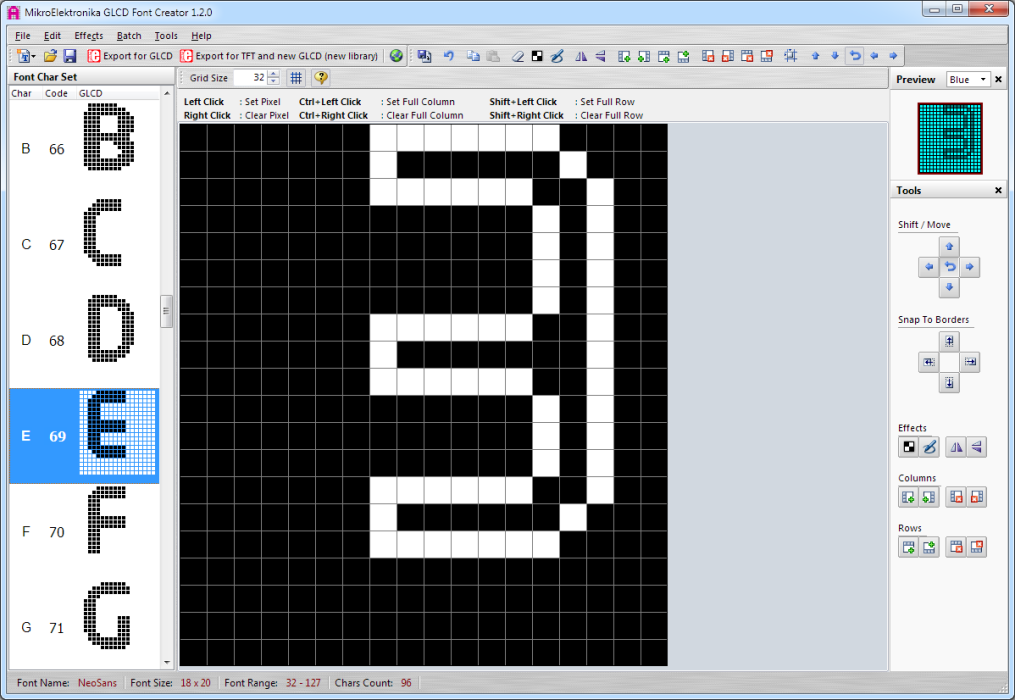Decrease Grid Size with the down spinner
1015x700 pixels.
coord(274,82)
